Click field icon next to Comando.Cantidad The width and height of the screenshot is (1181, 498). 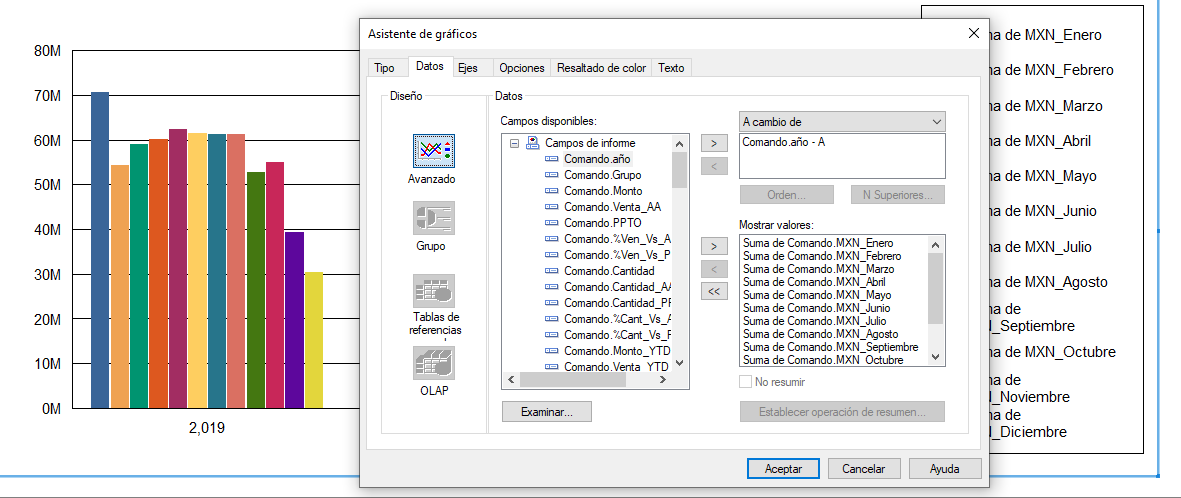point(551,270)
